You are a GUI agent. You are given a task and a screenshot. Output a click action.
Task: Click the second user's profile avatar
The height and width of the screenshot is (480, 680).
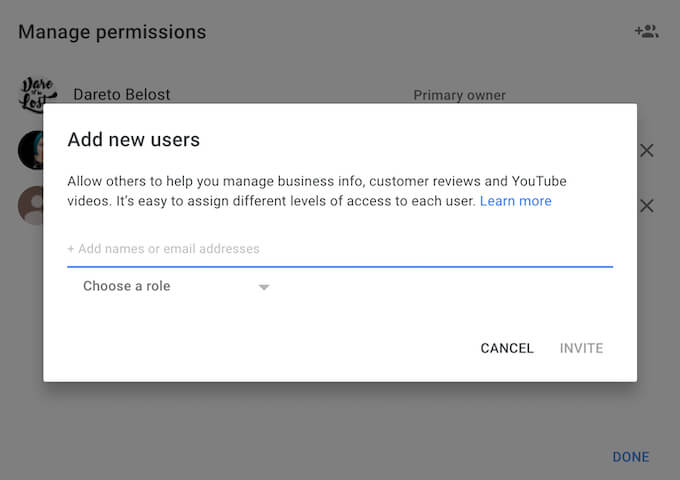click(x=30, y=150)
